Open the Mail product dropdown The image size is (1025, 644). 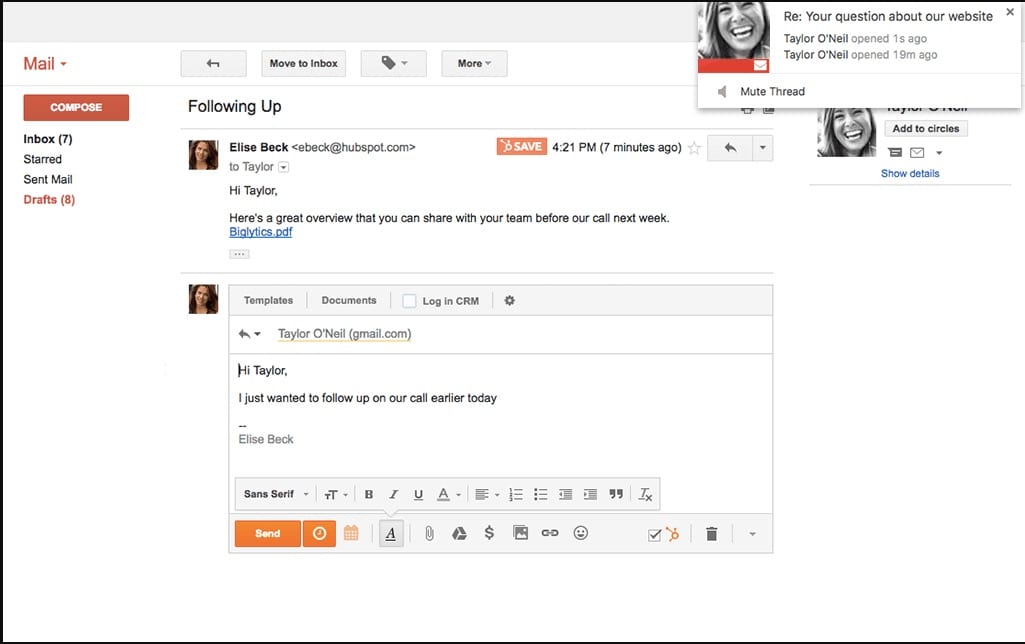[45, 63]
